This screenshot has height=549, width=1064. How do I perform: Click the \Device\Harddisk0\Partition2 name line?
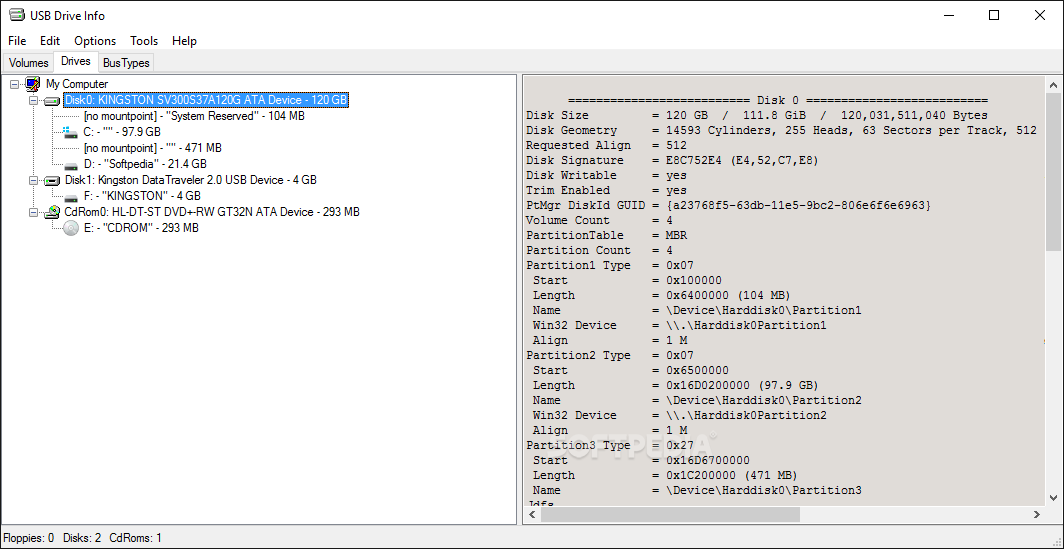[x=697, y=400]
